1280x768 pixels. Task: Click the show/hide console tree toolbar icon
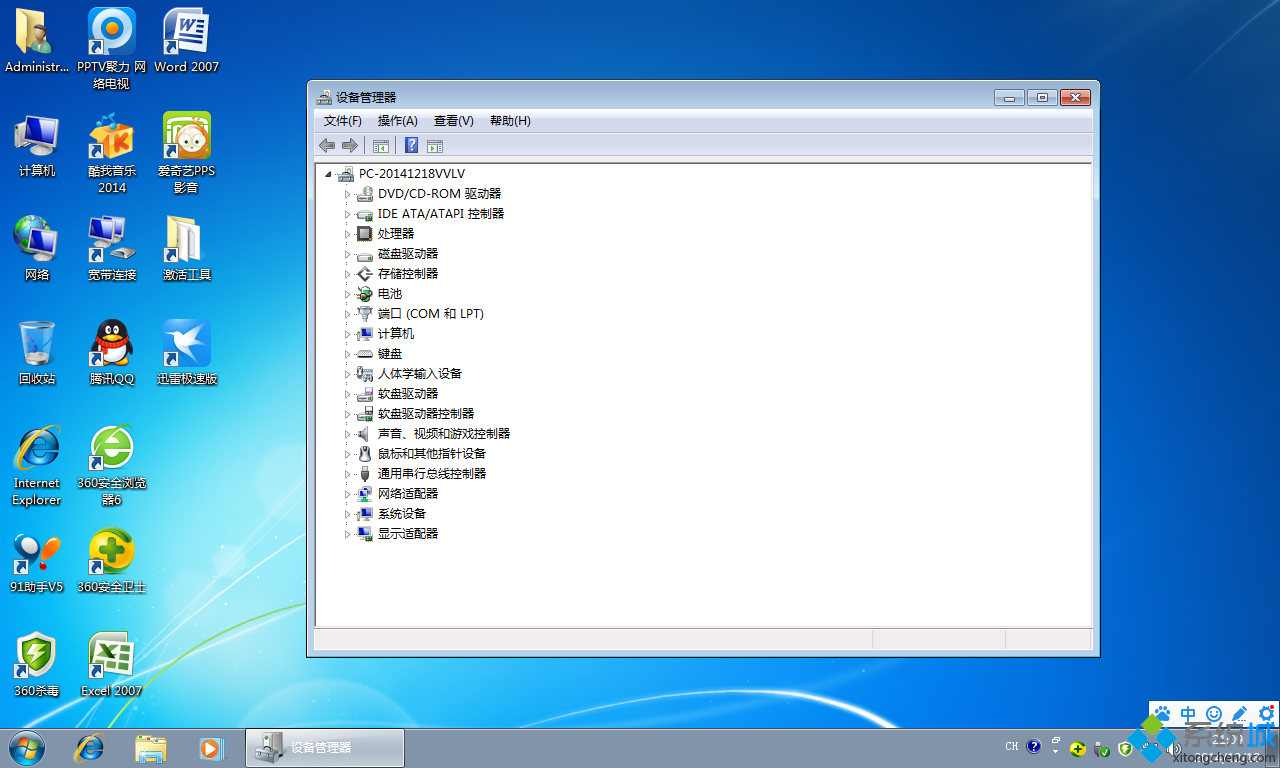tap(381, 146)
